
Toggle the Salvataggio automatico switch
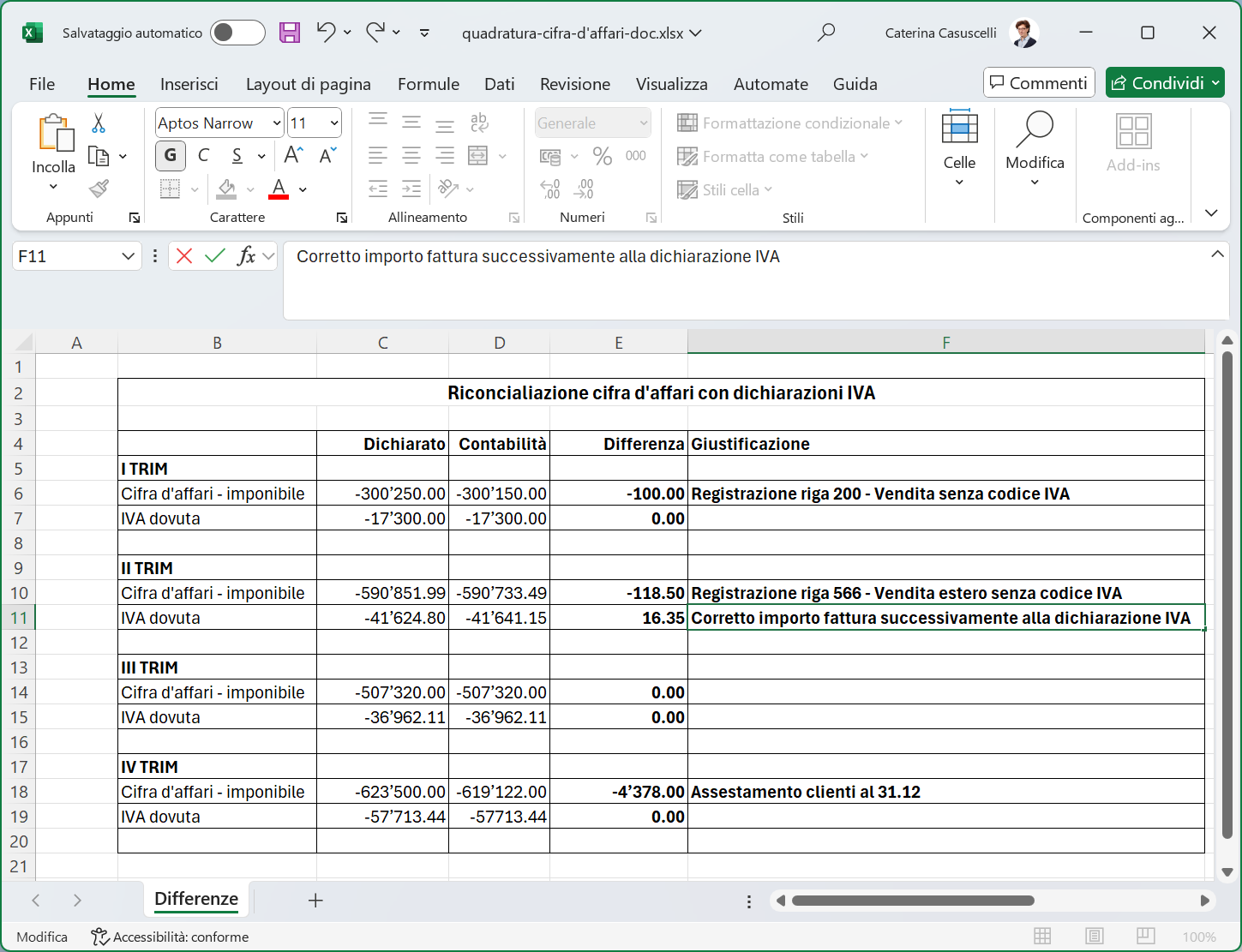[x=237, y=33]
